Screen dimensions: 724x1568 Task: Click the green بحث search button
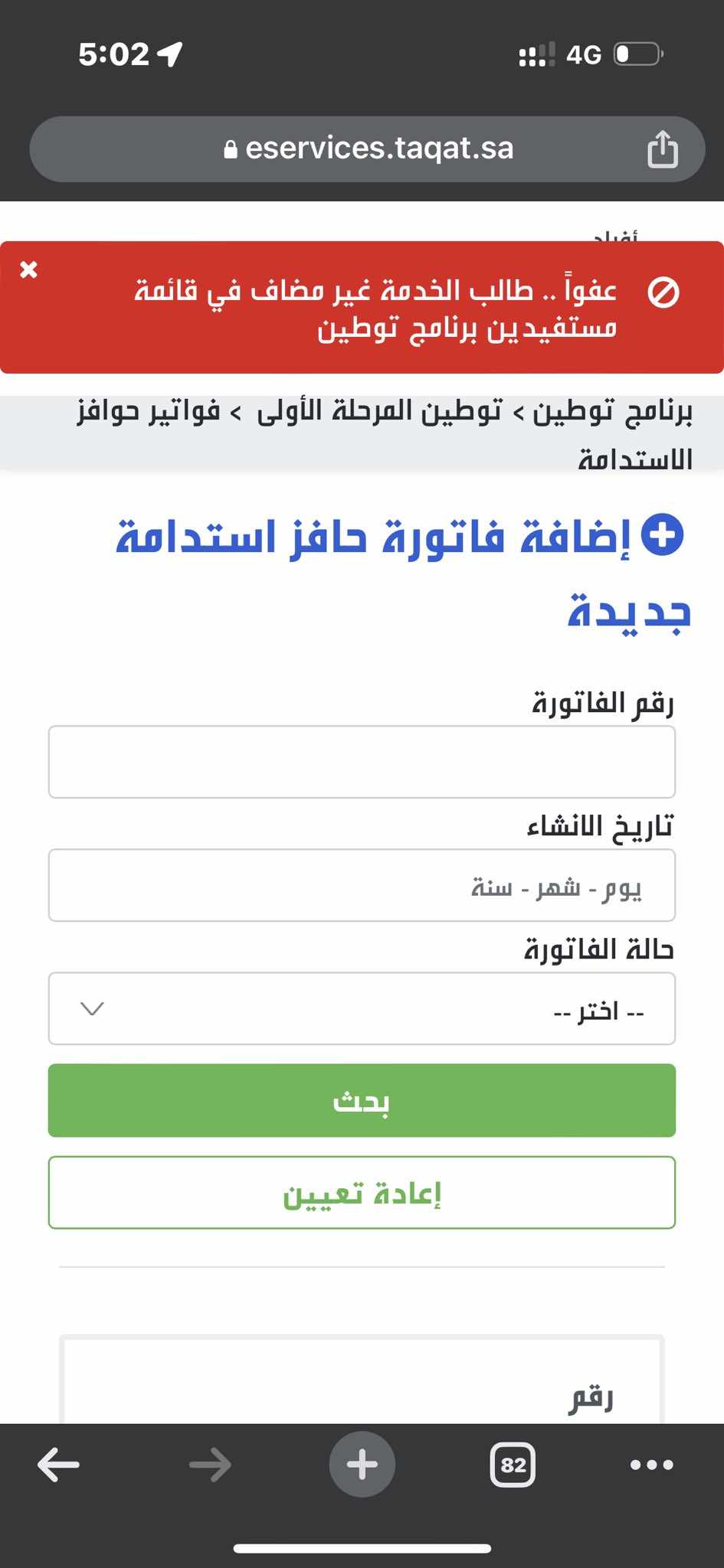[362, 1100]
